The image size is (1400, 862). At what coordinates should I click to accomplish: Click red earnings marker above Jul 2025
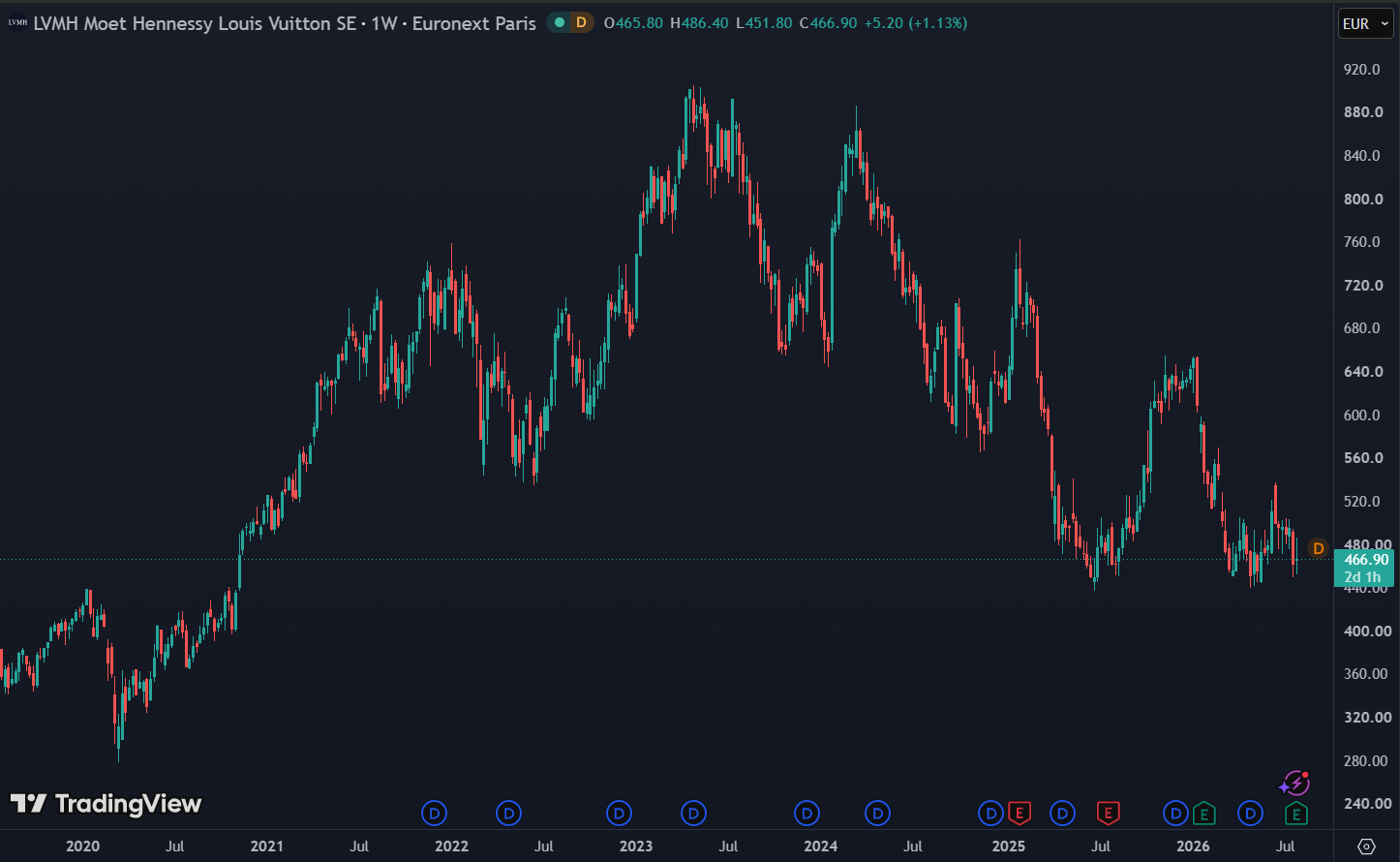[x=1108, y=814]
